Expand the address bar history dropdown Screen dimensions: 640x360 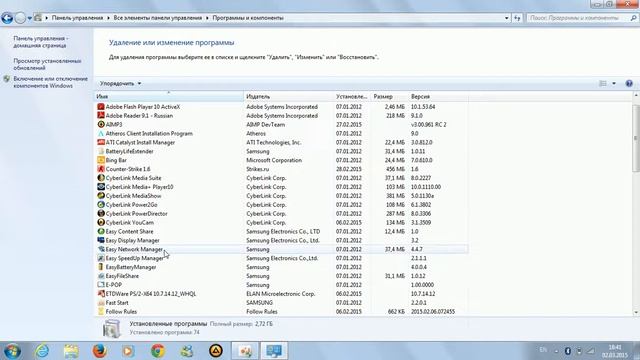(x=507, y=18)
